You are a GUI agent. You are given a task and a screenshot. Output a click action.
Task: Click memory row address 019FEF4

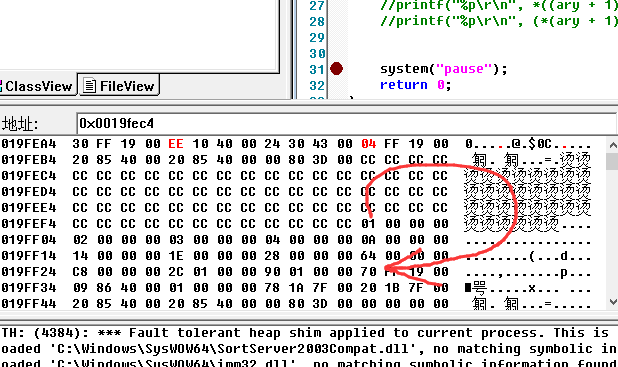point(29,224)
